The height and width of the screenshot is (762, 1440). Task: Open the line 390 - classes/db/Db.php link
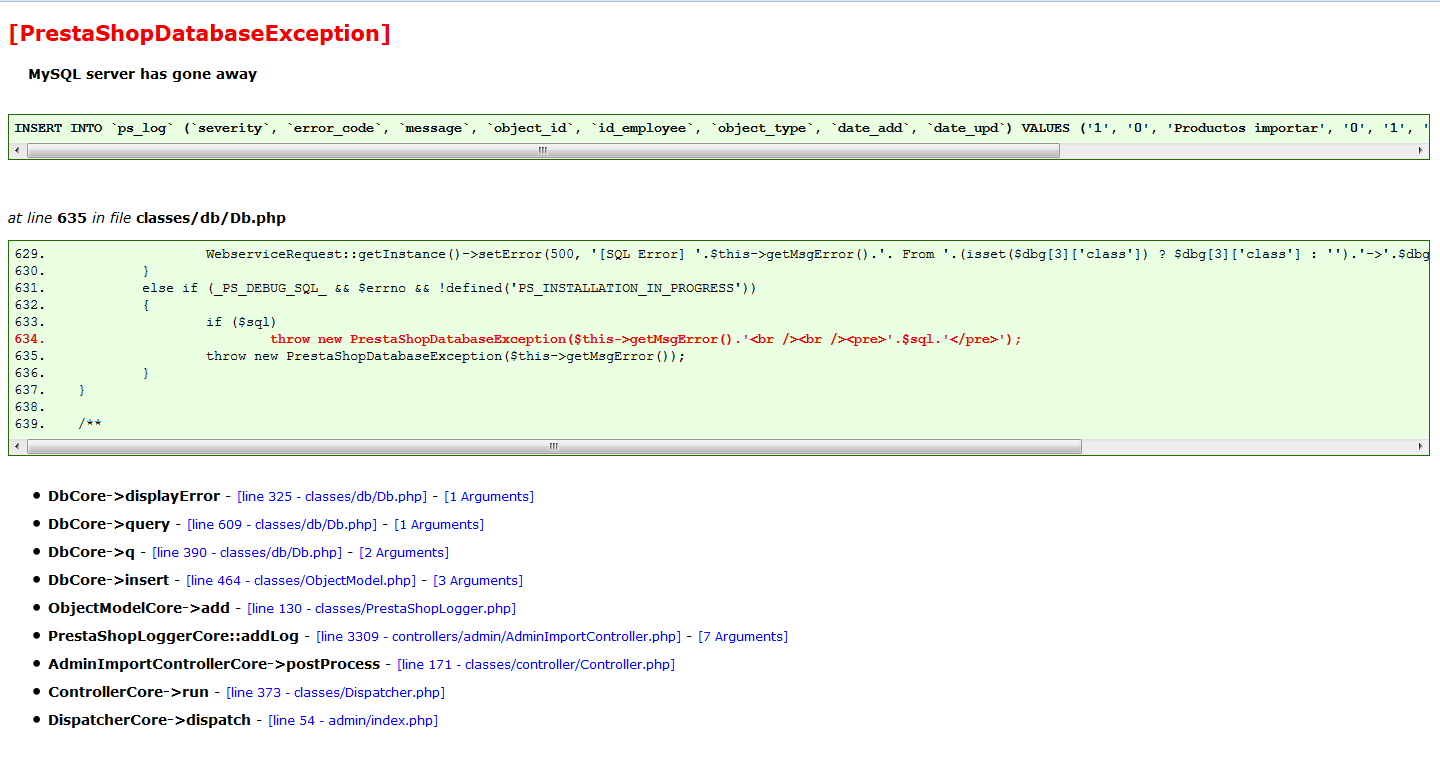[247, 553]
